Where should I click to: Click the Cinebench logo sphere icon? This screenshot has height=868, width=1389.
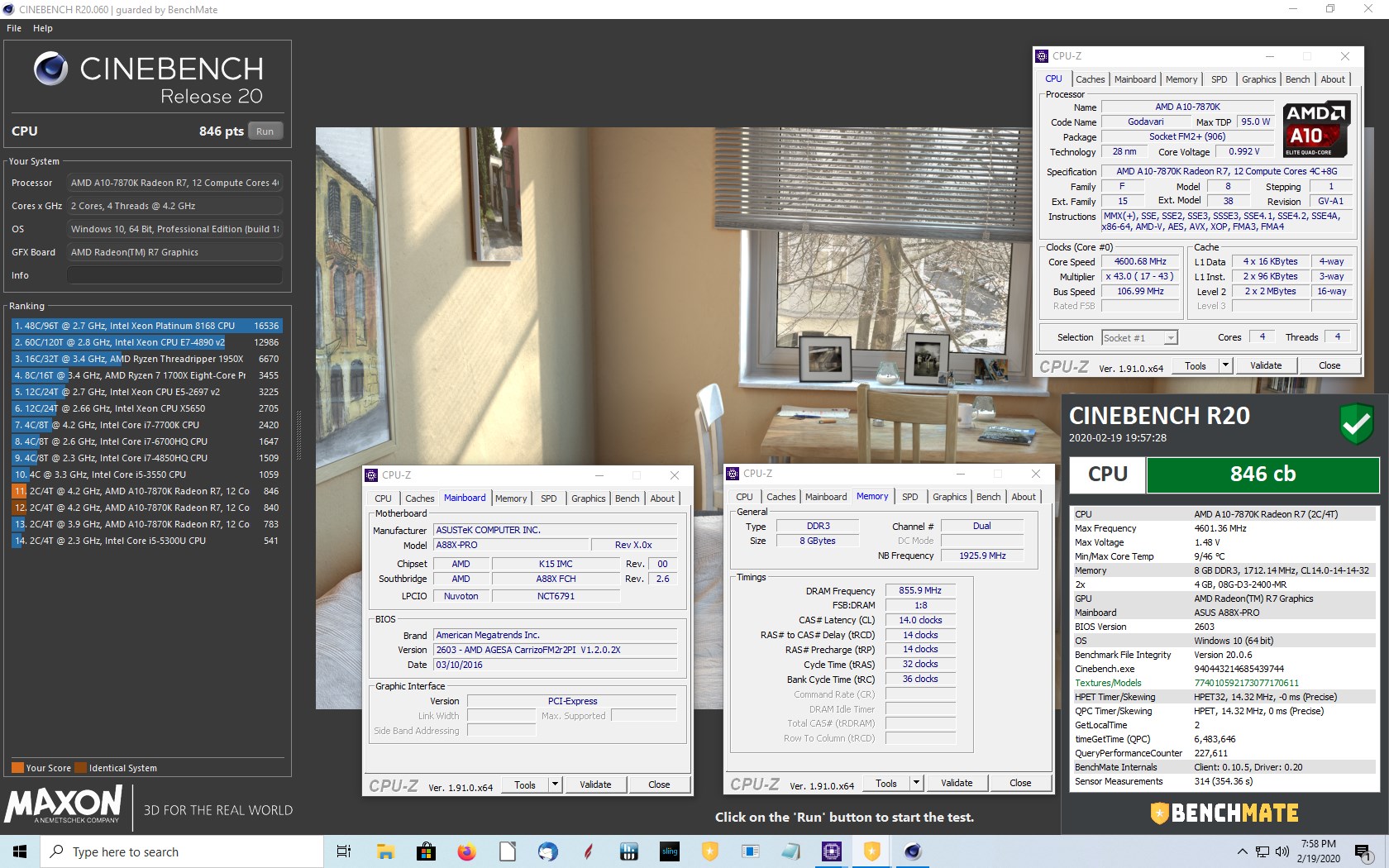(x=50, y=69)
